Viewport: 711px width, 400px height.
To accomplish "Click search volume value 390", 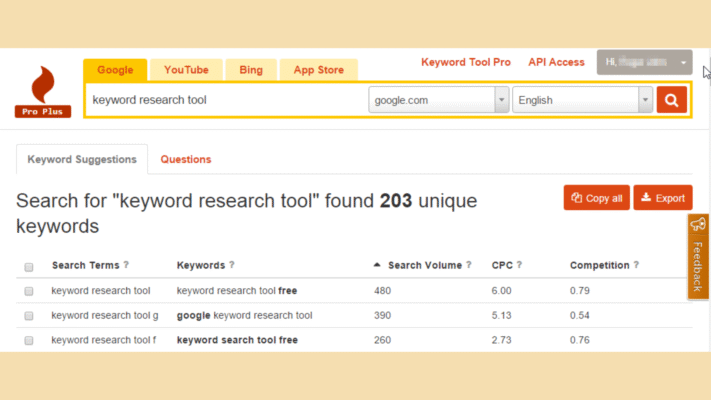I will (382, 315).
